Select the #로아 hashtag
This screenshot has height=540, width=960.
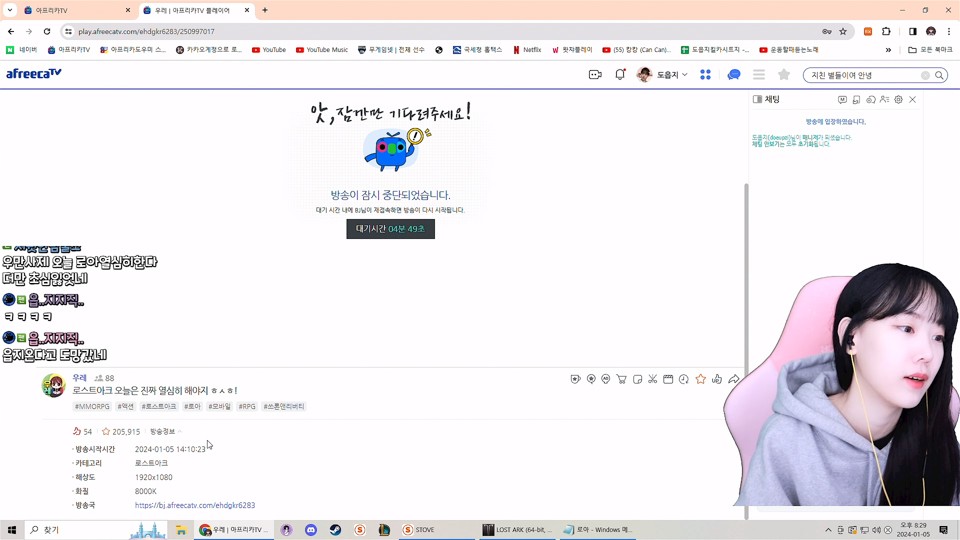(x=192, y=407)
